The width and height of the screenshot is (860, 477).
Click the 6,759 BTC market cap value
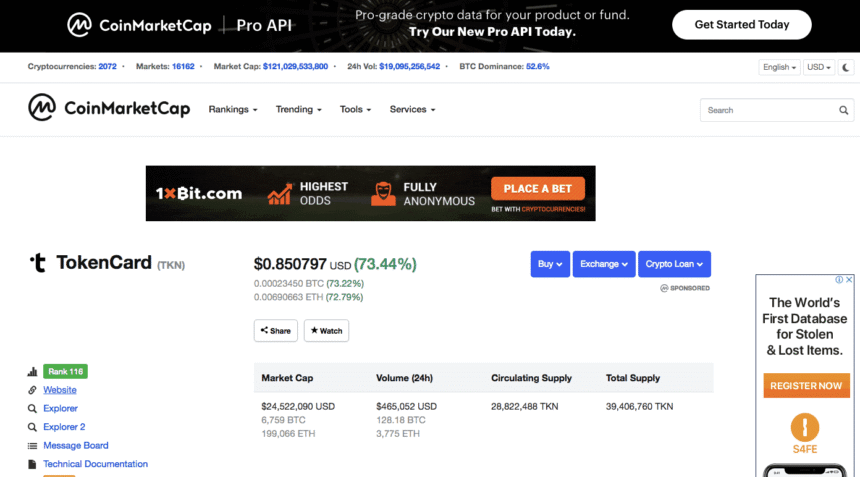pos(284,420)
